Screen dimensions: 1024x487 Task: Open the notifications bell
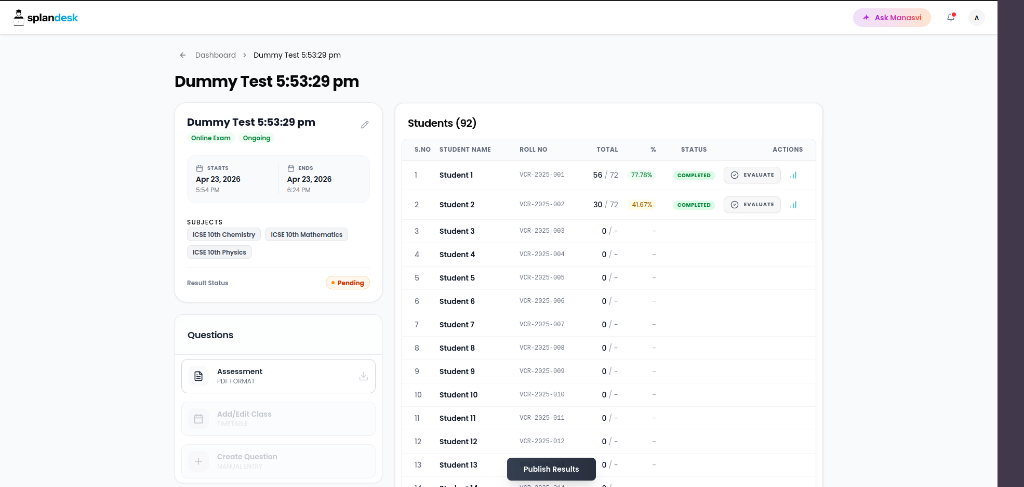coord(951,18)
